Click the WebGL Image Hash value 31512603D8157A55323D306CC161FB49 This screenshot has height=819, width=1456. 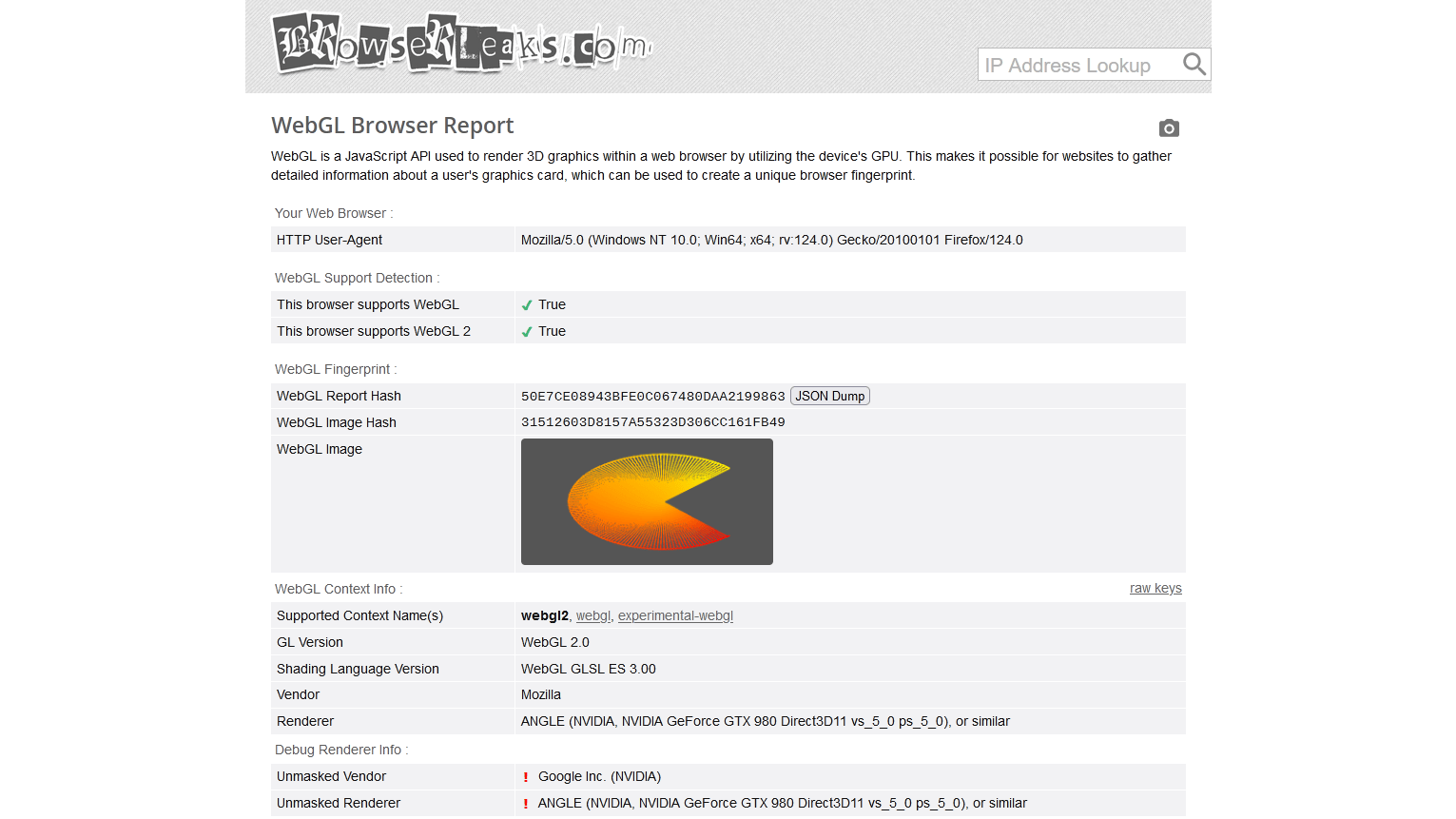(x=653, y=422)
